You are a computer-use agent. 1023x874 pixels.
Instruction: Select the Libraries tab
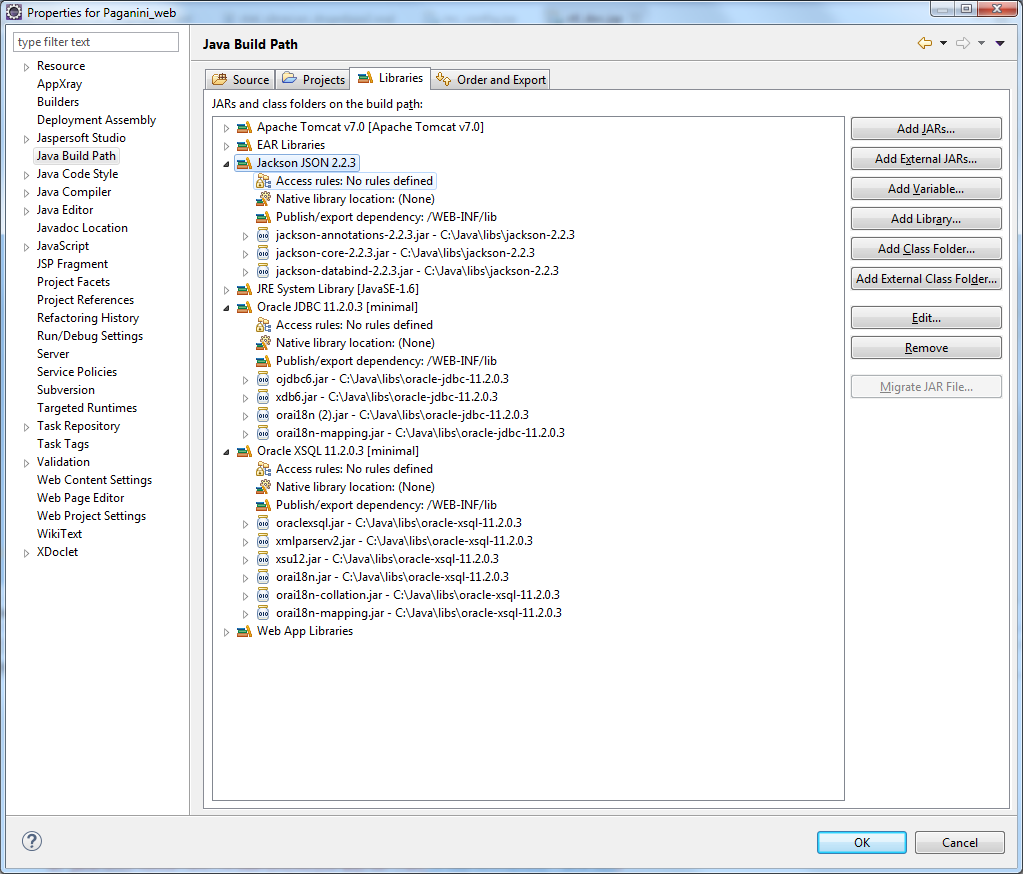[x=390, y=78]
